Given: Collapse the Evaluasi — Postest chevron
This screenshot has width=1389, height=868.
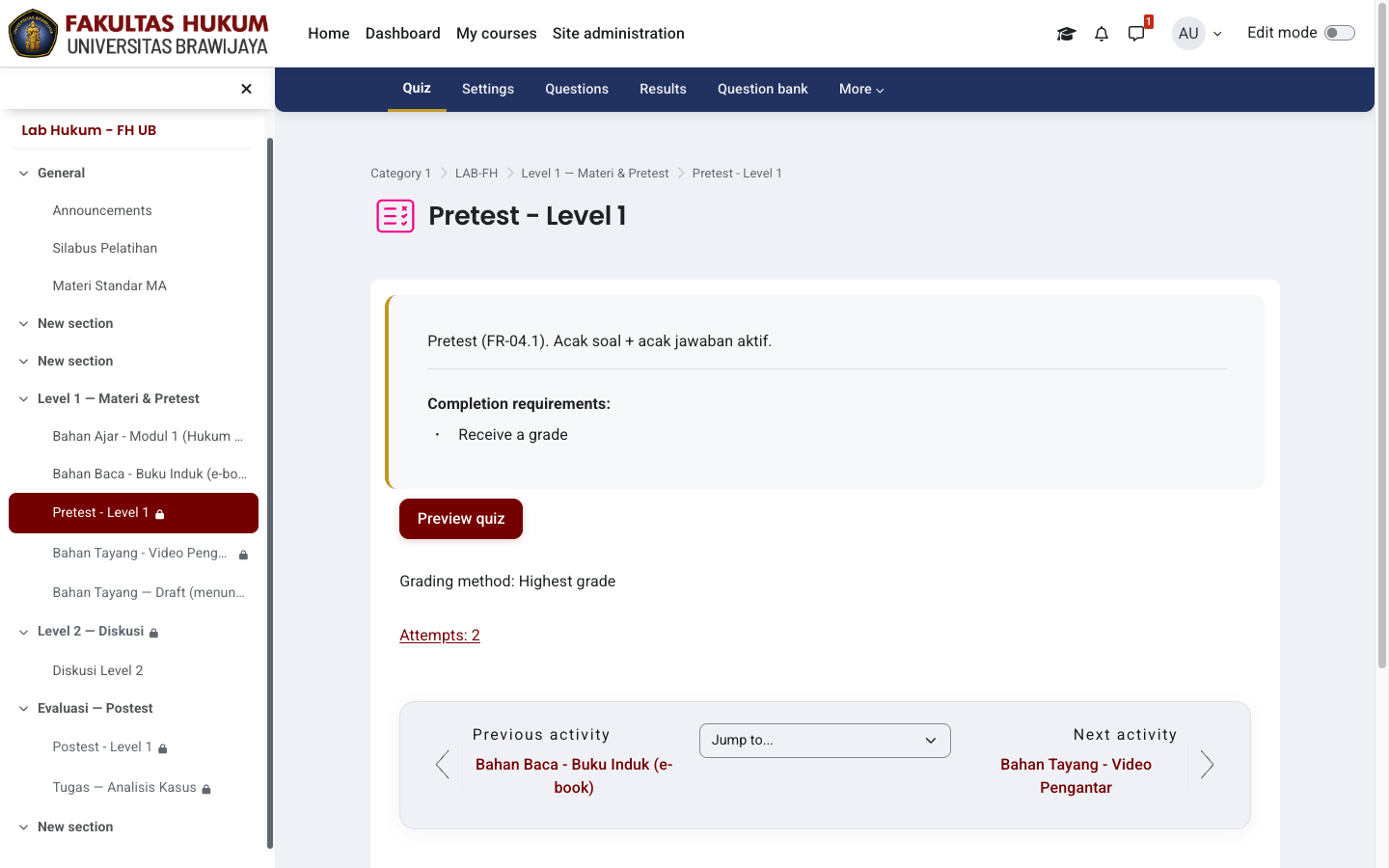Looking at the screenshot, I should point(23,709).
